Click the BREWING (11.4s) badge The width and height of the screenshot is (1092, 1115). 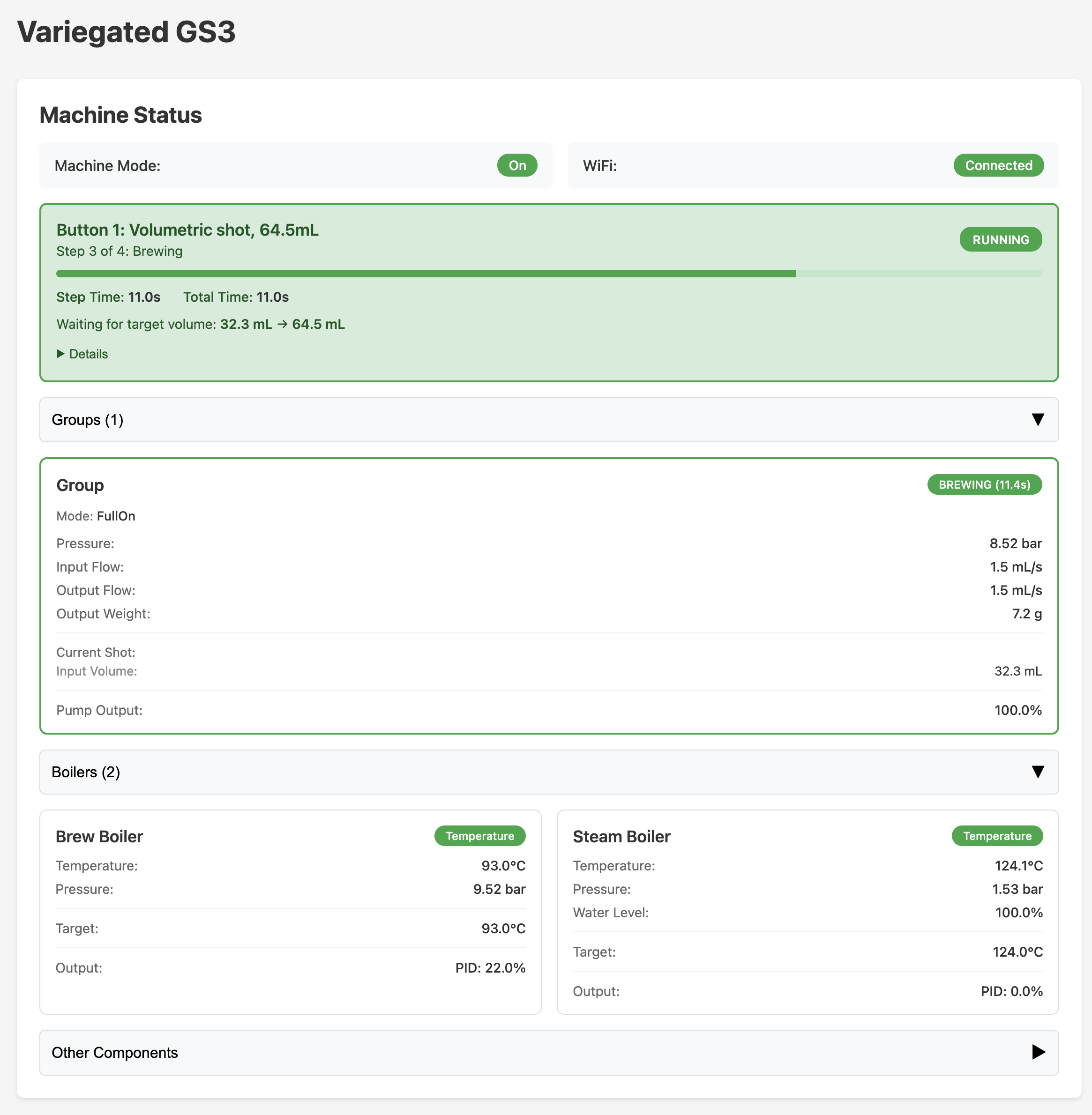(x=984, y=484)
